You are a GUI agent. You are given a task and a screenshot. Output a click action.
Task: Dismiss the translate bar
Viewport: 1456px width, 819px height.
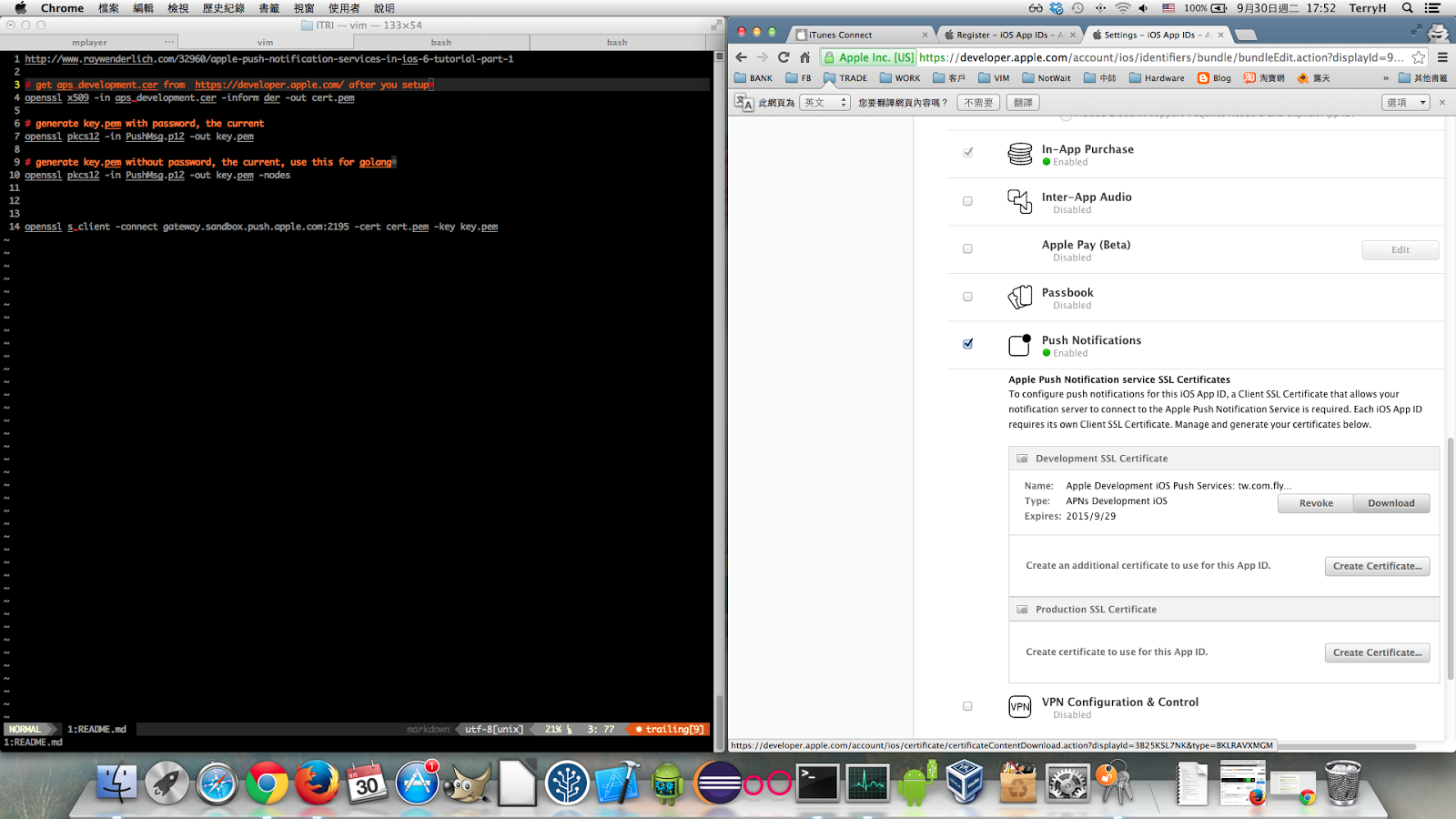tap(1441, 103)
